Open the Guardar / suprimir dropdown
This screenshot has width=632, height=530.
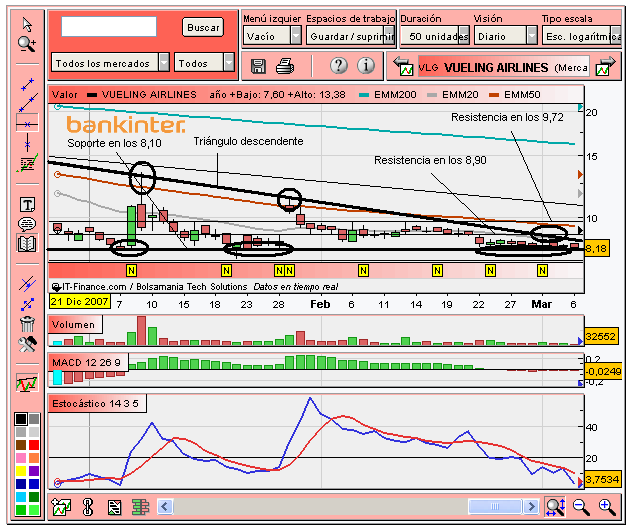[350, 36]
